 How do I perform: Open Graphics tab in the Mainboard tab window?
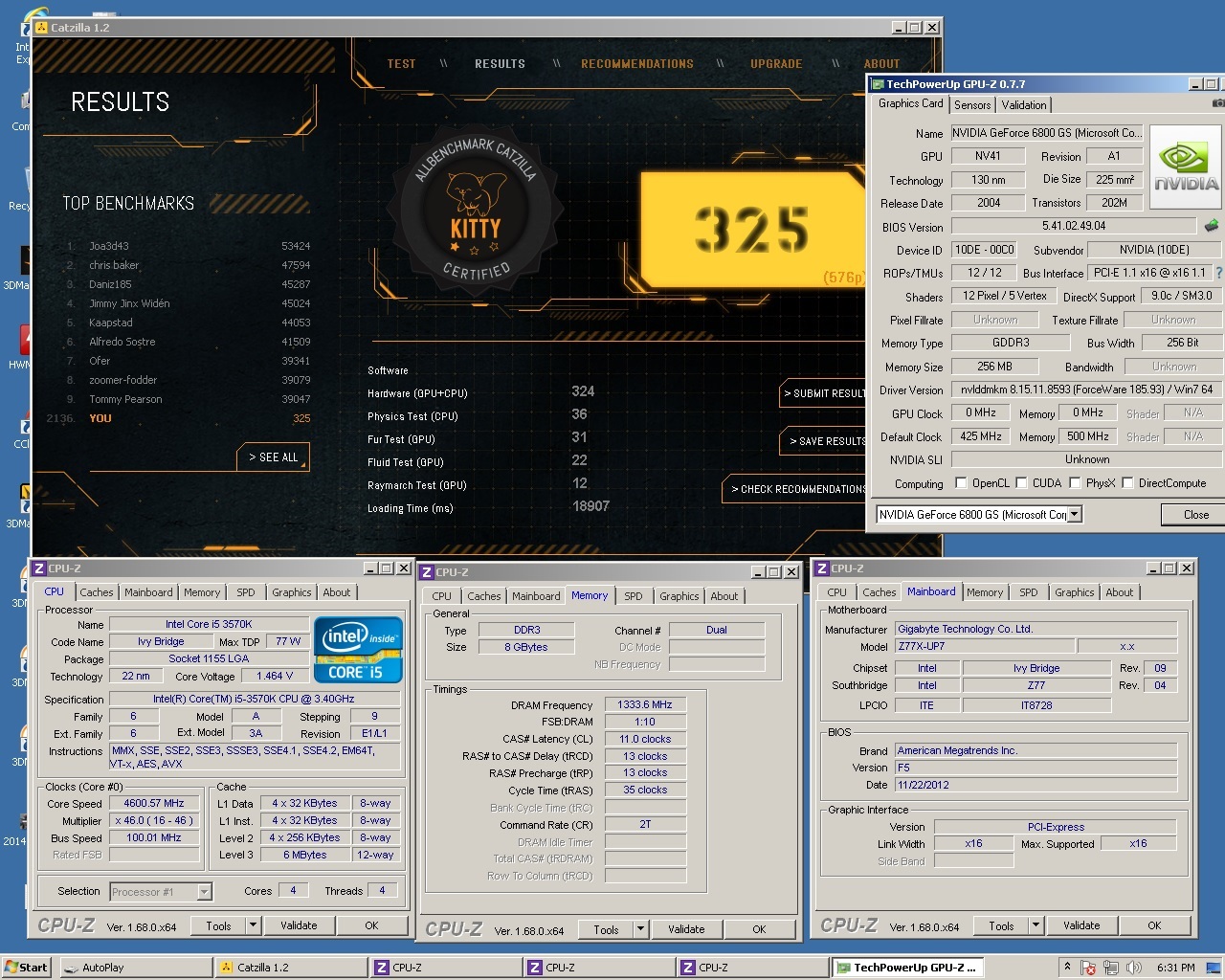(1075, 592)
